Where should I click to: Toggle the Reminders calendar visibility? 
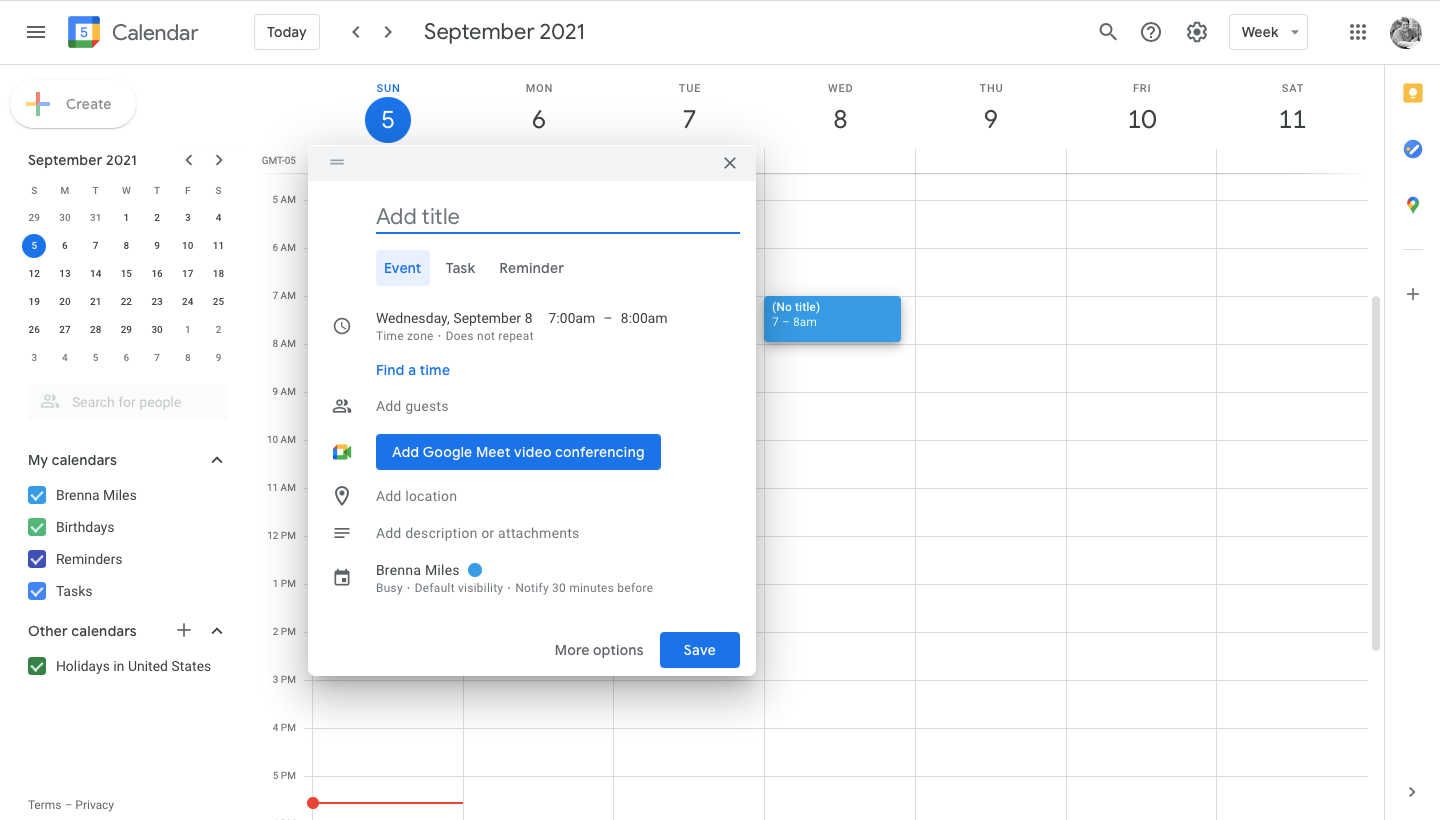tap(37, 559)
